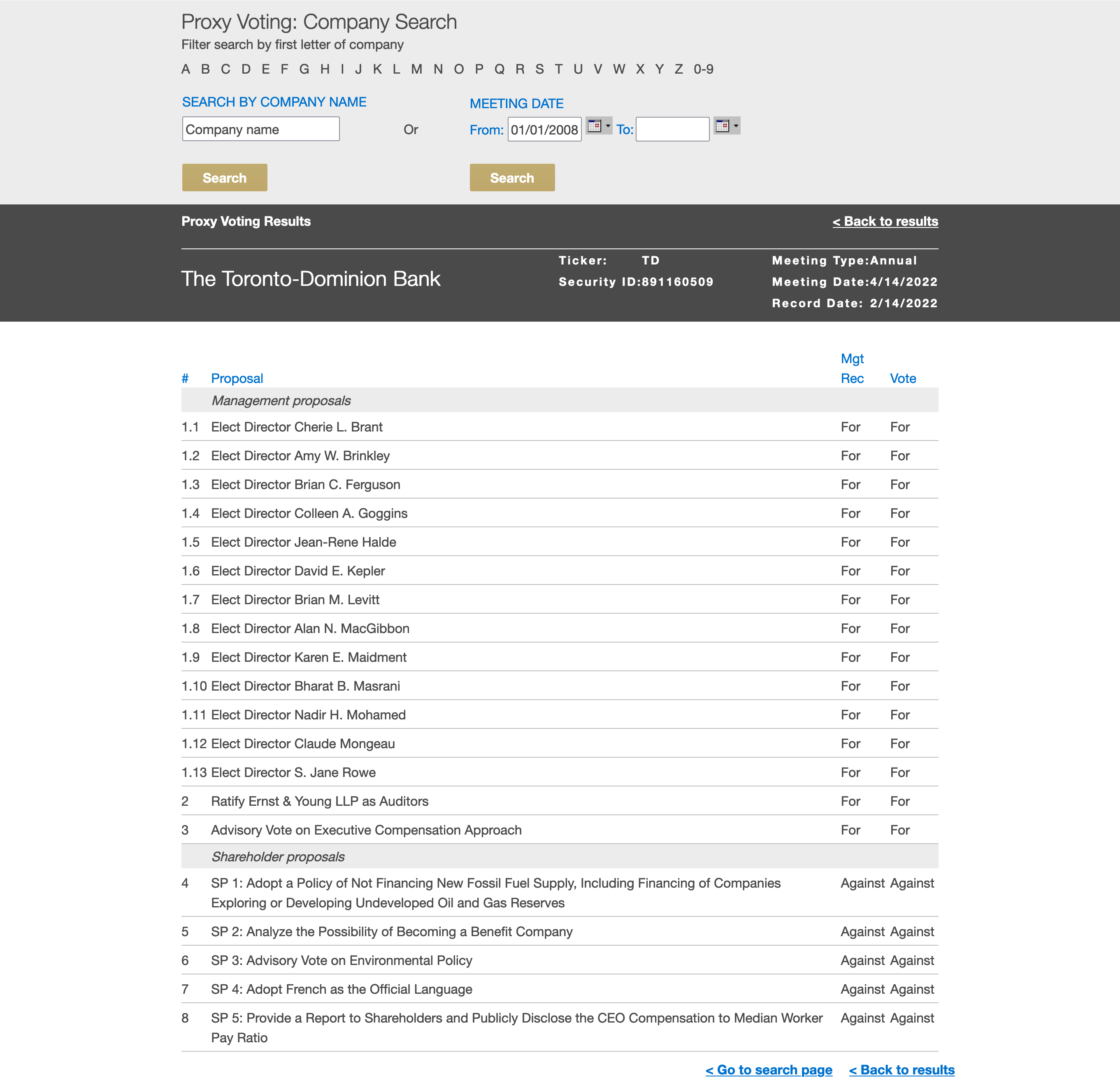The width and height of the screenshot is (1120, 1090).
Task: Open the To date calendar icon
Action: pyautogui.click(x=722, y=126)
